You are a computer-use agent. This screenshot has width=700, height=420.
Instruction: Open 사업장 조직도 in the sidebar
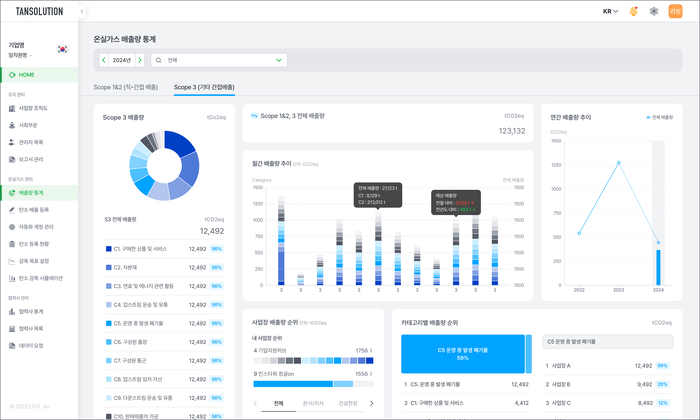33,107
